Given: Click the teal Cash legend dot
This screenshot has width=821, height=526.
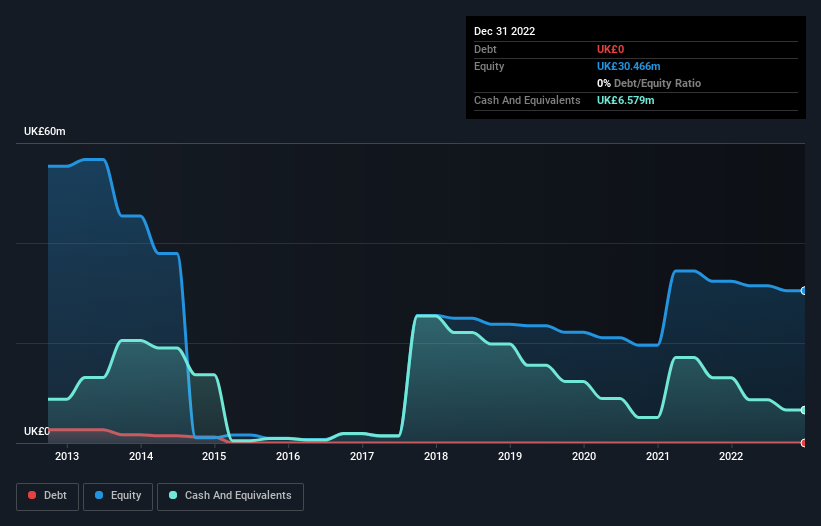Looking at the screenshot, I should point(173,495).
